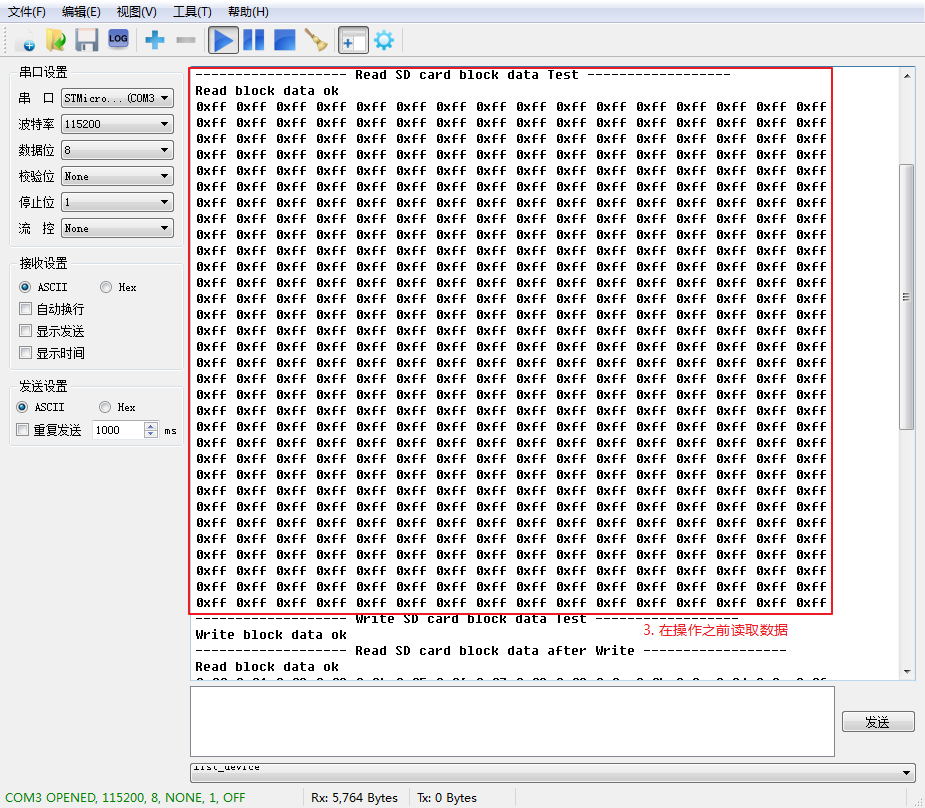Add a new serial connection with plus icon
The height and width of the screenshot is (808, 925).
[153, 40]
